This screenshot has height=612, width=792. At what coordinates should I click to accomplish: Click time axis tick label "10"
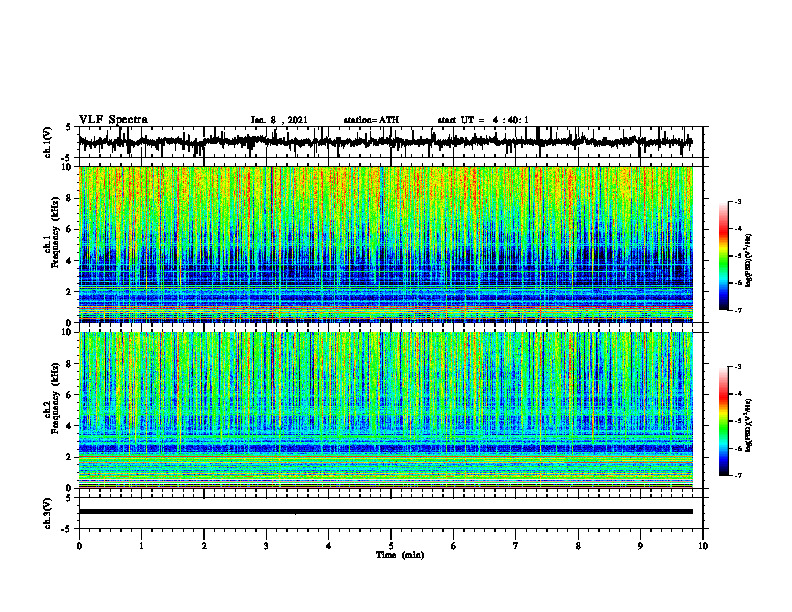703,546
